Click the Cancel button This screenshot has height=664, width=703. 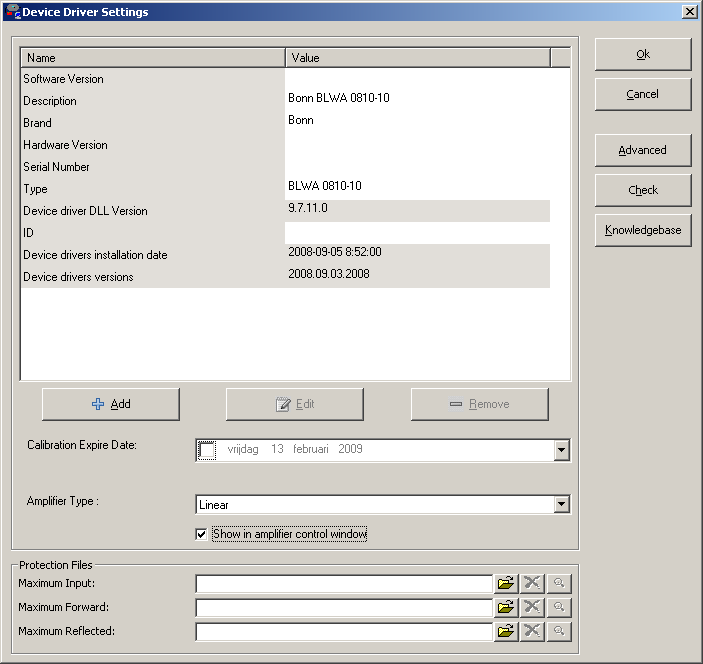click(642, 94)
